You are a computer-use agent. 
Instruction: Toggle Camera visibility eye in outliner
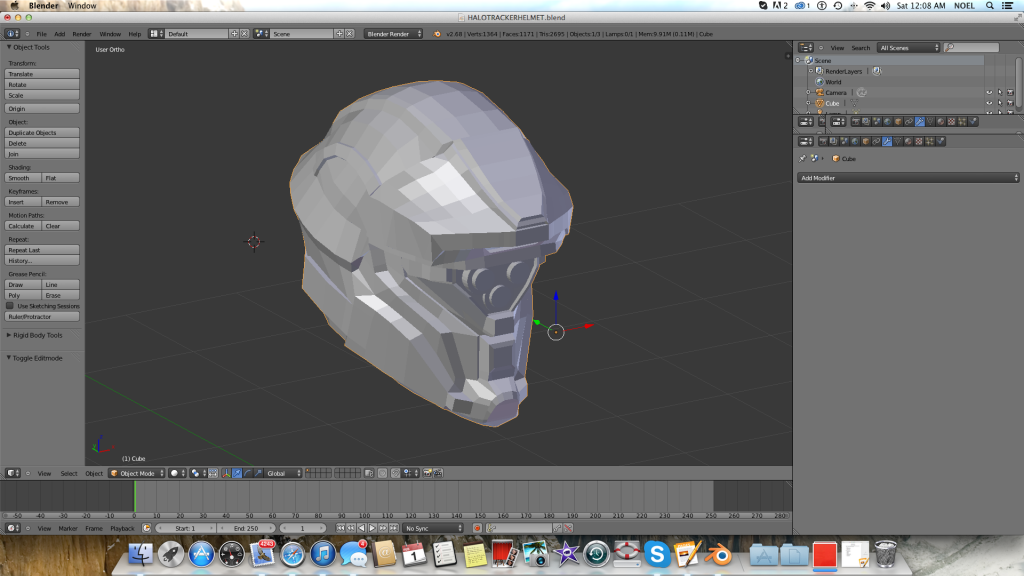[989, 93]
